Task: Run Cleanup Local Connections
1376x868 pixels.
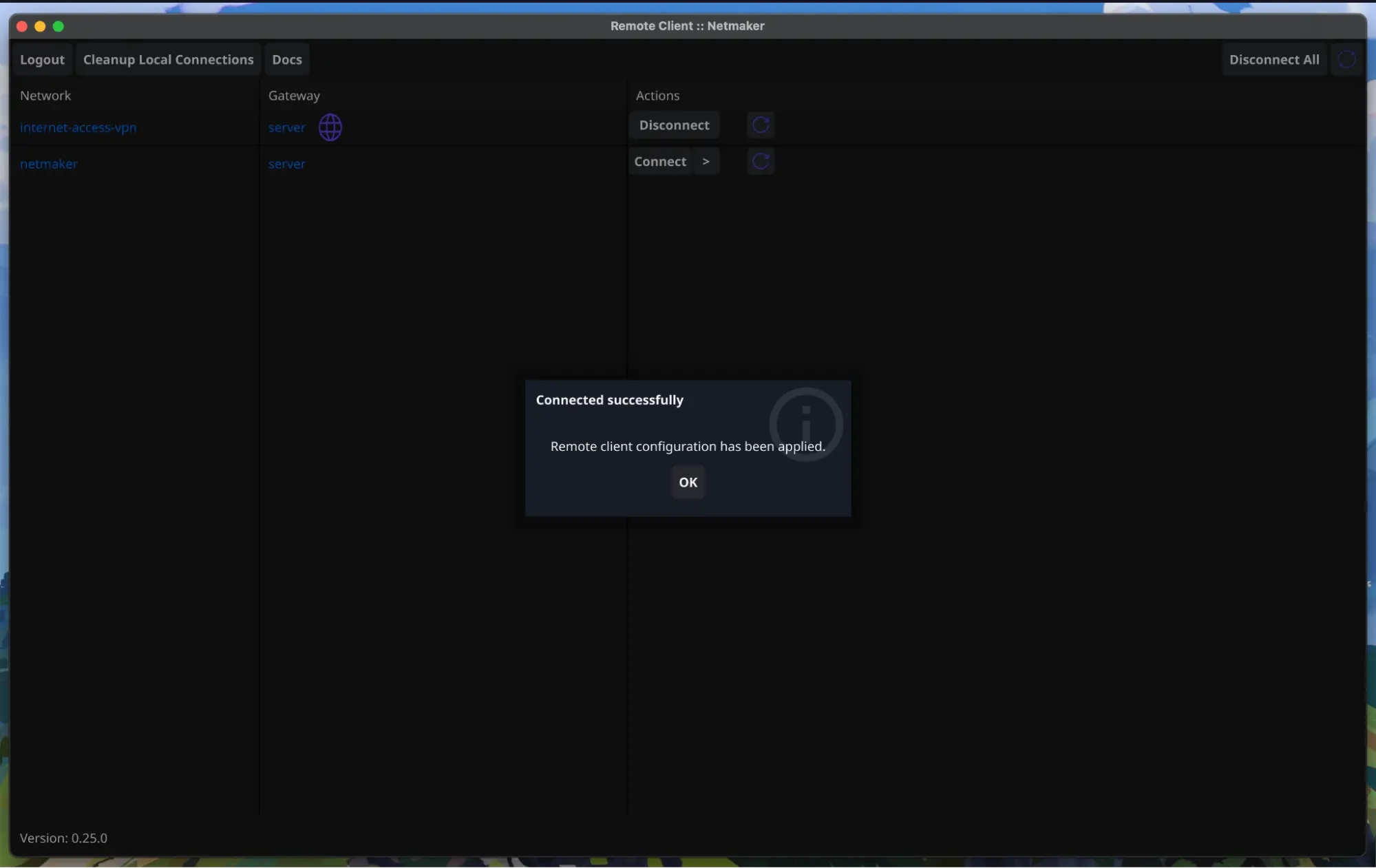Action: pyautogui.click(x=168, y=60)
